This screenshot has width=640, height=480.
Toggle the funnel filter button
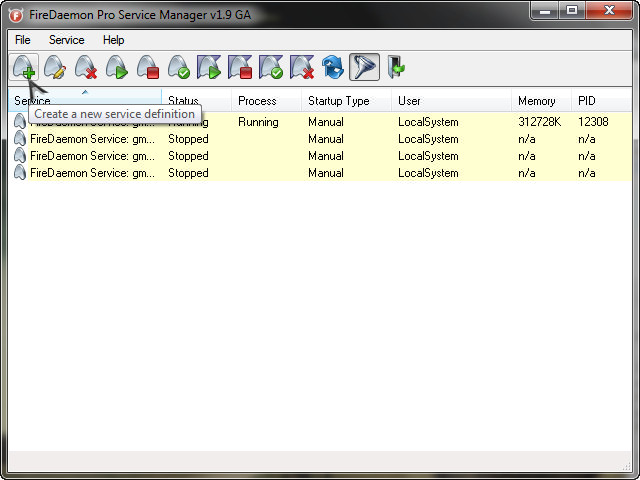(364, 68)
